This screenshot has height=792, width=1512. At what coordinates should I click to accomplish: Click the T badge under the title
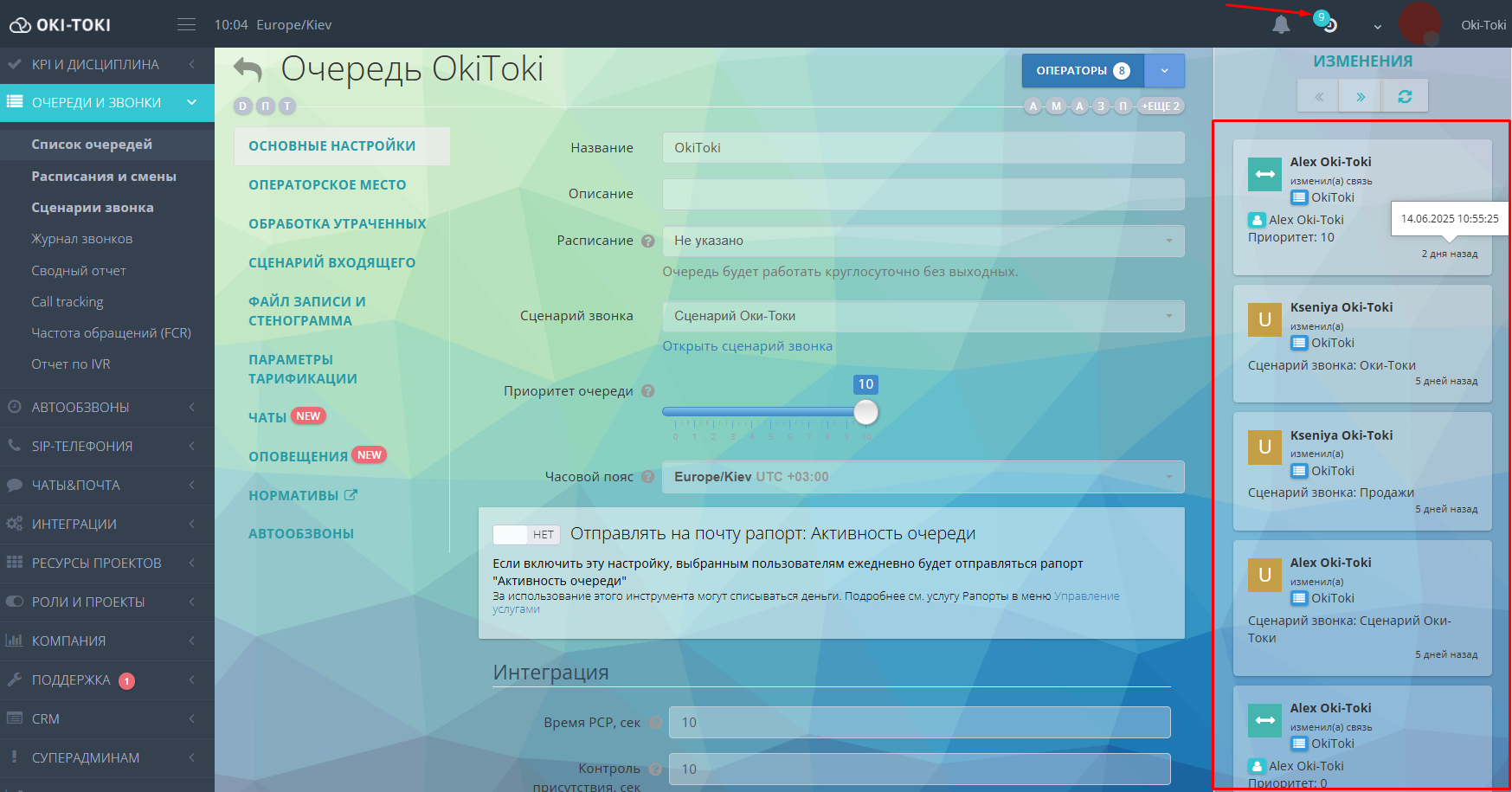287,106
